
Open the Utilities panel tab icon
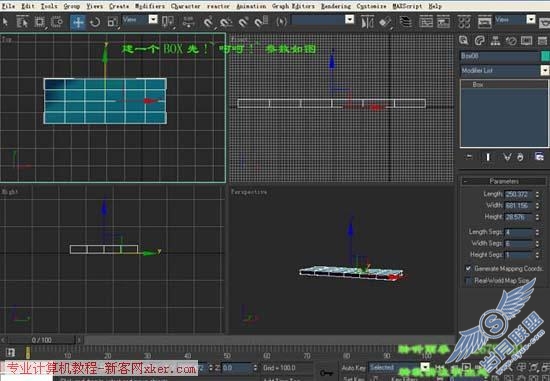tap(542, 41)
